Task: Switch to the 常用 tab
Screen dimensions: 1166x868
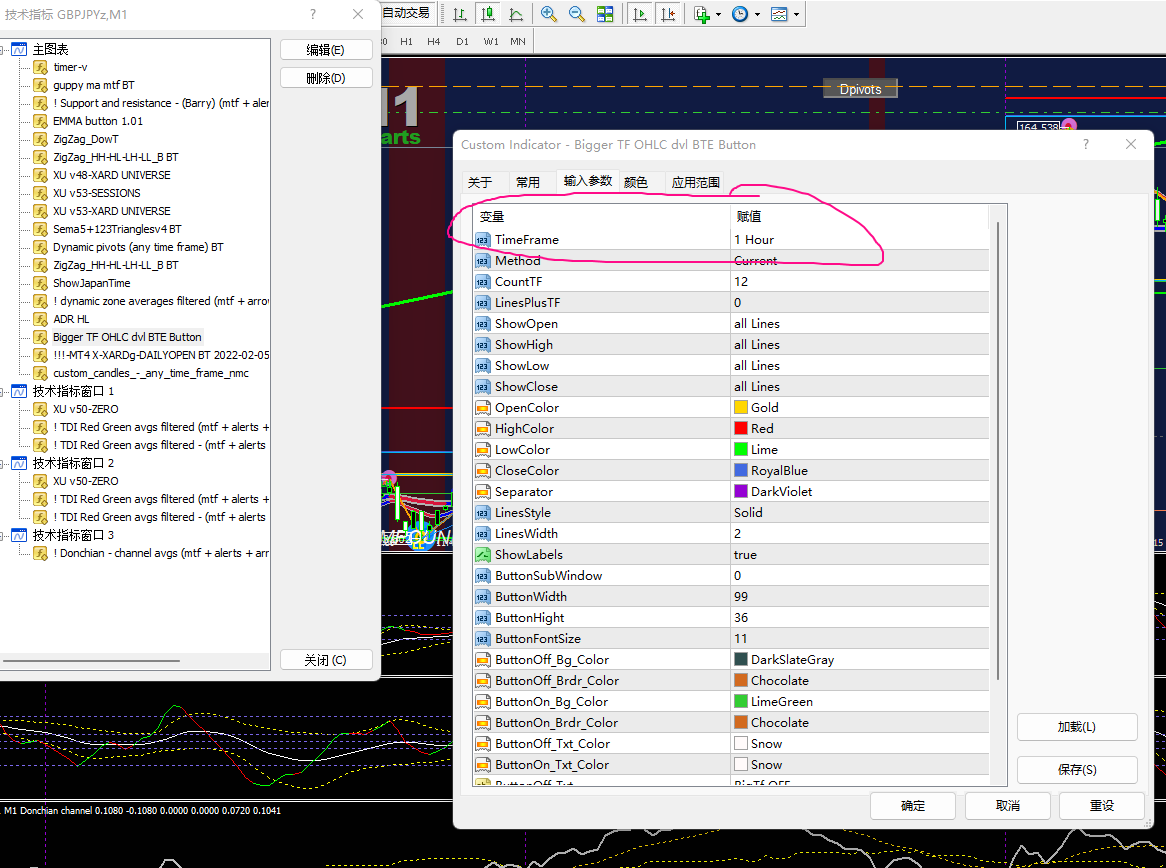Action: pyautogui.click(x=528, y=182)
